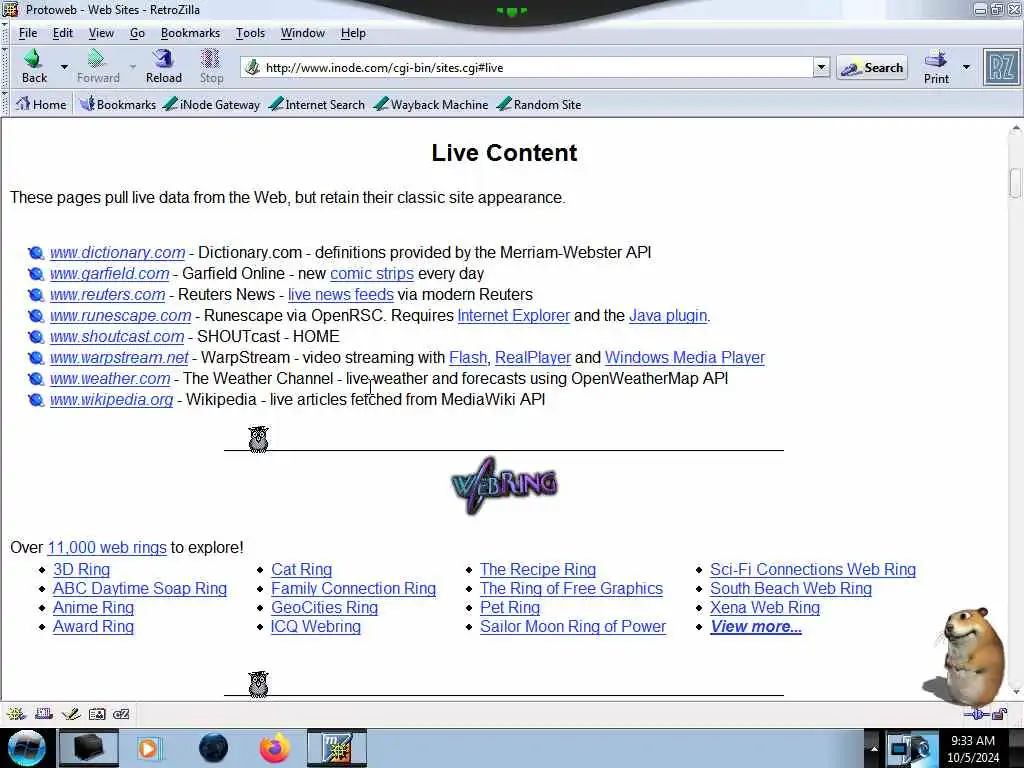Open the Windows Media Player link

(x=685, y=357)
